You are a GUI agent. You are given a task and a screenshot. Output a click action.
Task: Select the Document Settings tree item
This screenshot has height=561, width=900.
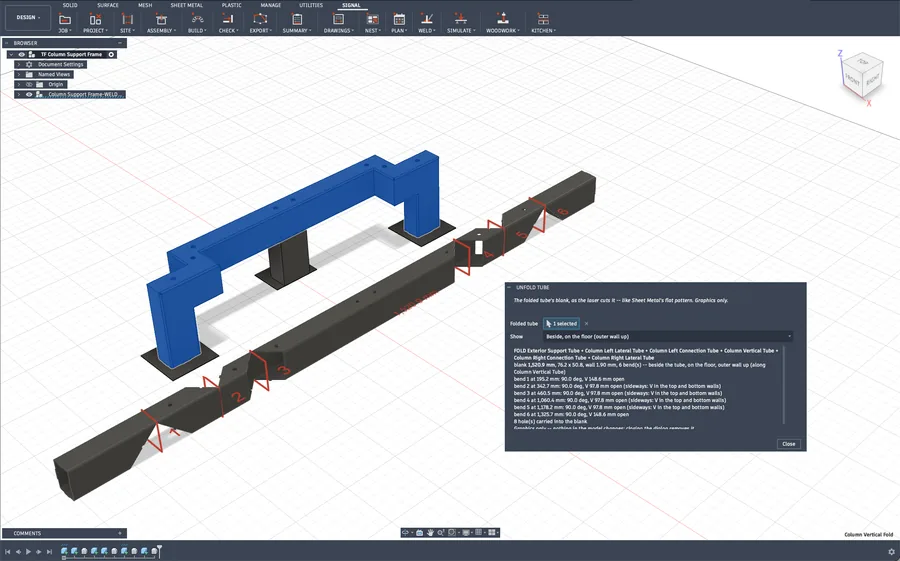click(x=61, y=64)
